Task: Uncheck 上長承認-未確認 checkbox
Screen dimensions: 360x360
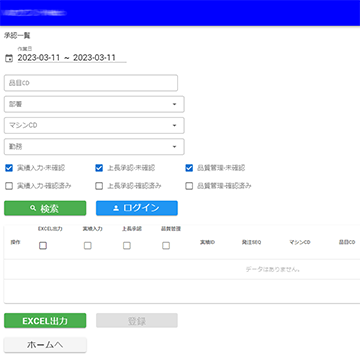Action: click(x=99, y=168)
